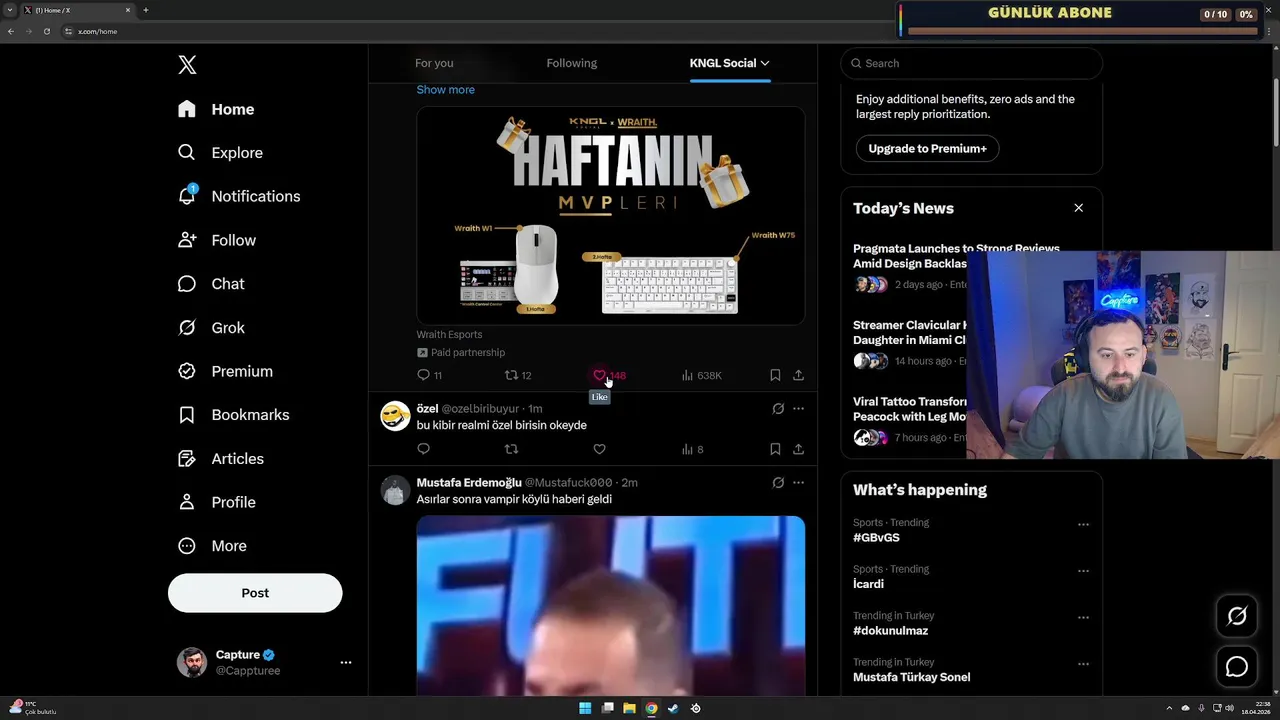Open a new browser tab
1280x720 pixels.
(145, 10)
